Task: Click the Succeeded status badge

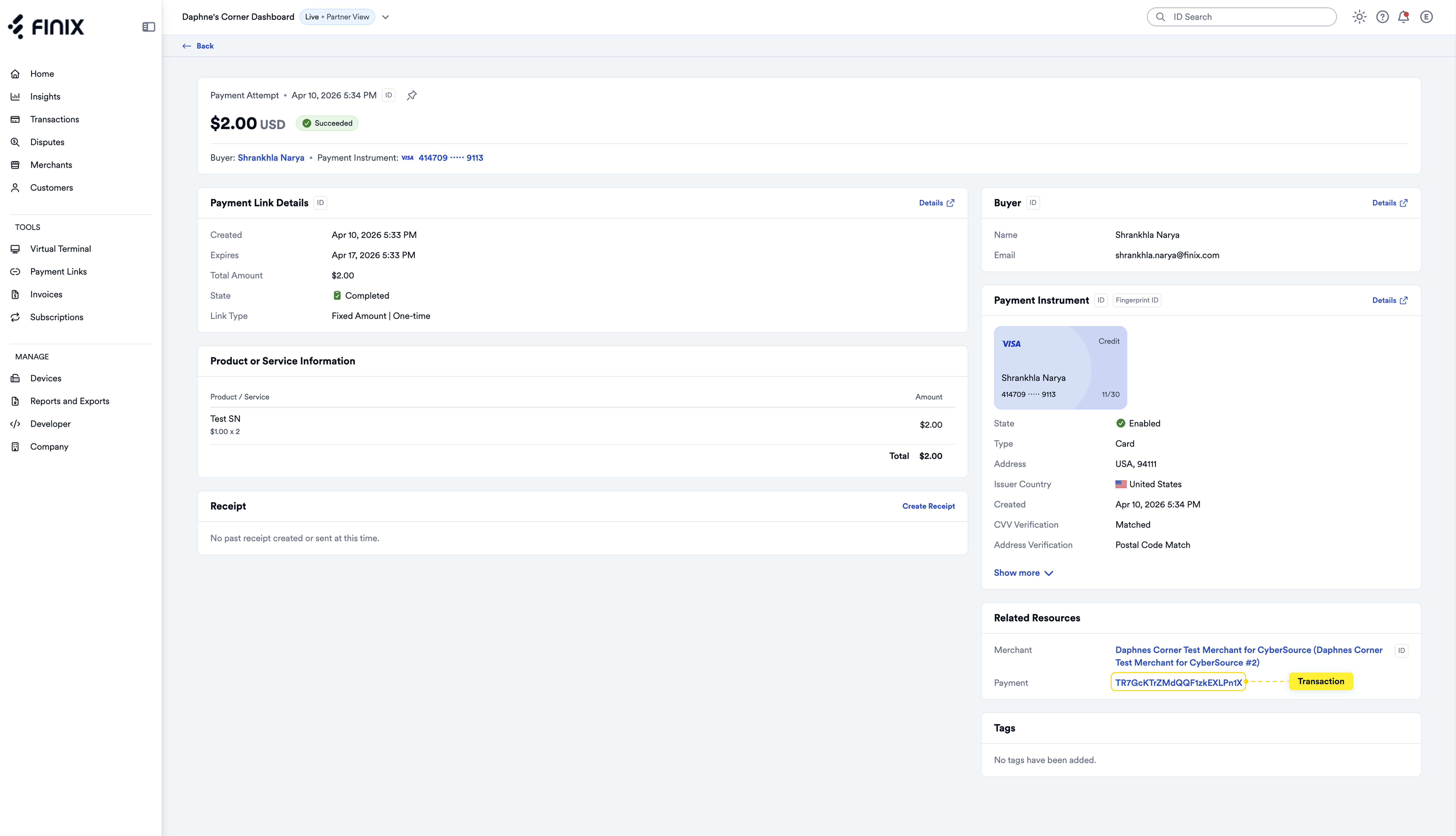Action: 327,123
